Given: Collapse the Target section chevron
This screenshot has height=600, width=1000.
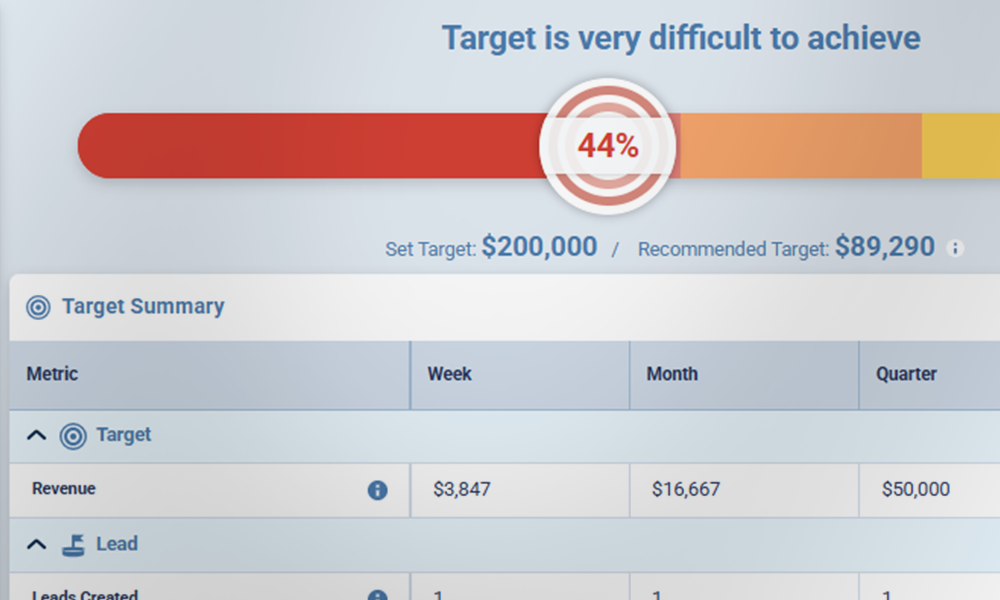Looking at the screenshot, I should coord(36,436).
